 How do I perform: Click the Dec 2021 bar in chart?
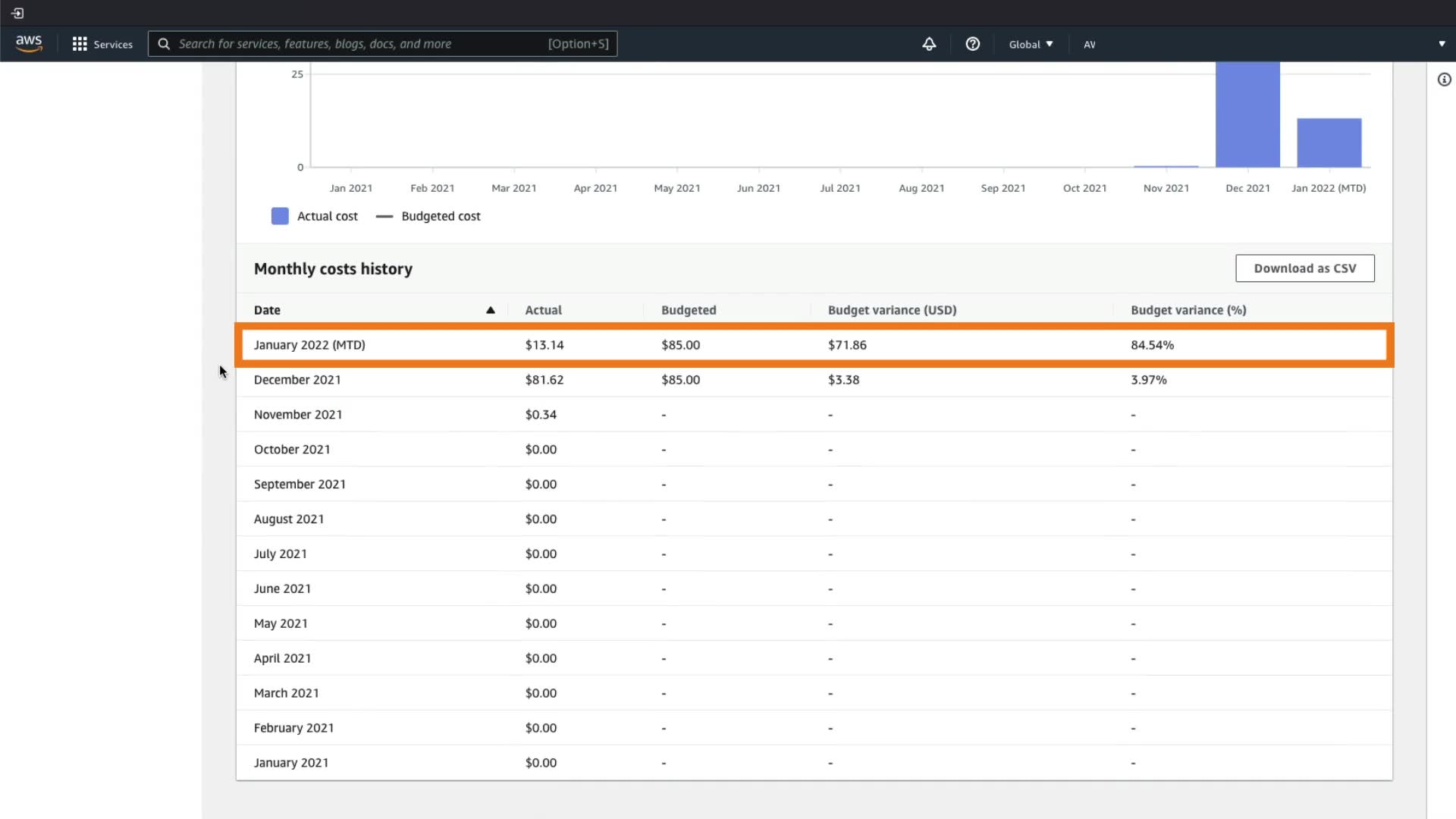tap(1247, 114)
